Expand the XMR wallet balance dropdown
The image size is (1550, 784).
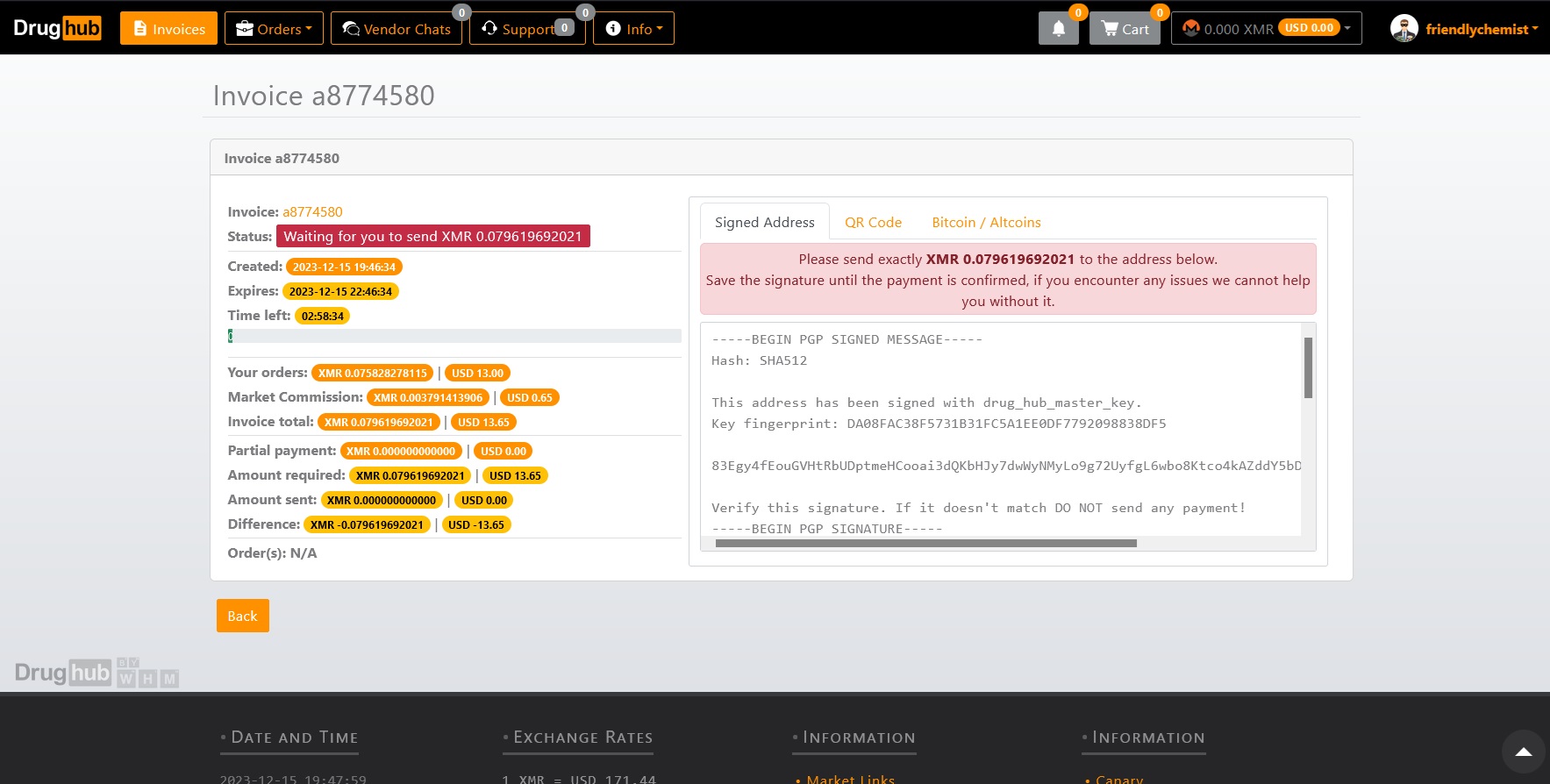1266,28
